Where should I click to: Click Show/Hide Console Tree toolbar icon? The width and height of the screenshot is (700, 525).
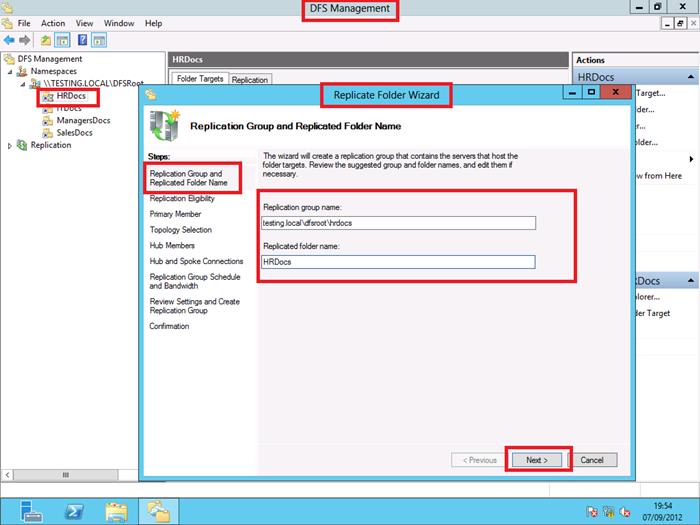coord(62,40)
